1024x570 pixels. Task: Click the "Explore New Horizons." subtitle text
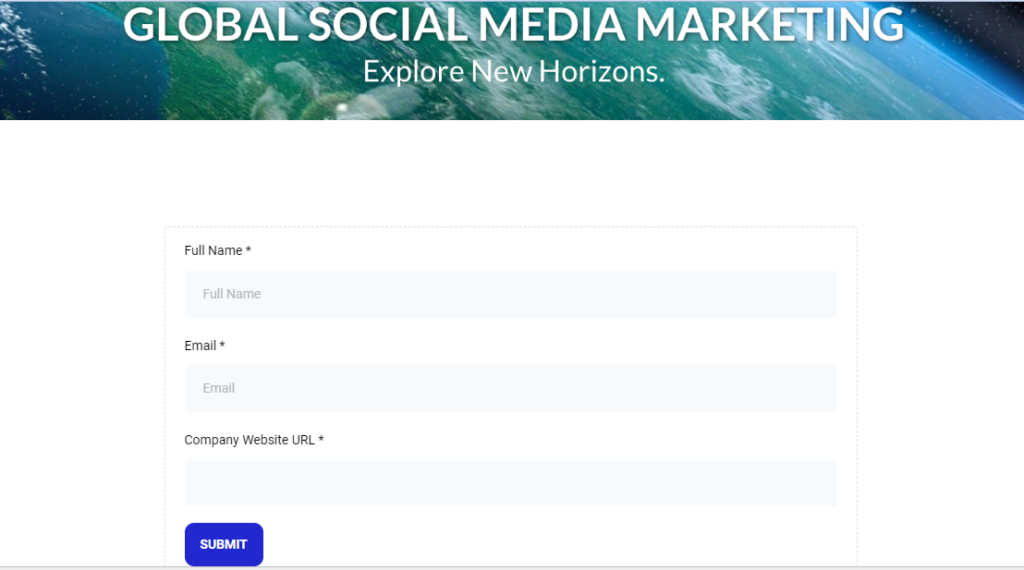[513, 72]
